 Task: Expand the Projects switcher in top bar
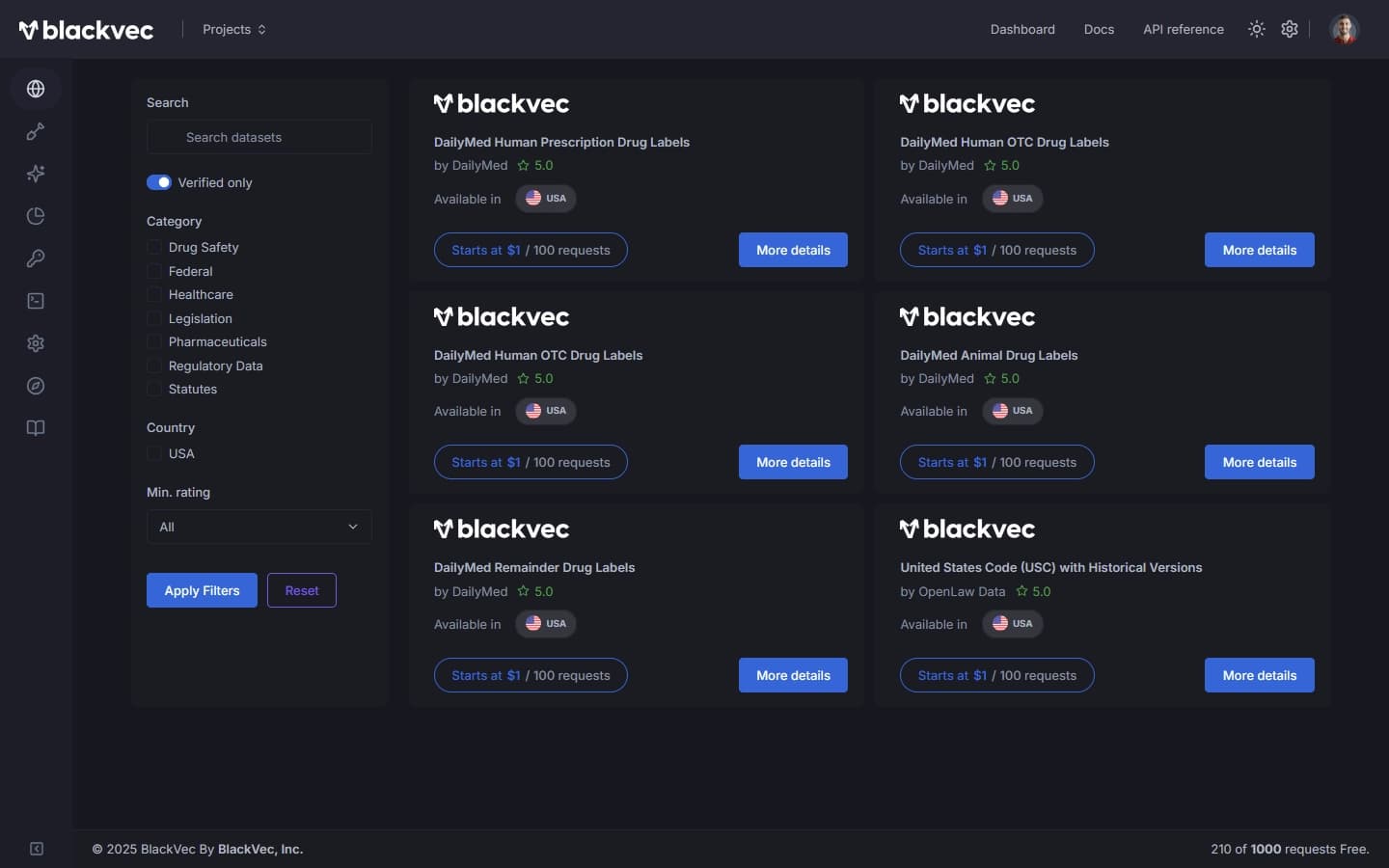[x=233, y=29]
